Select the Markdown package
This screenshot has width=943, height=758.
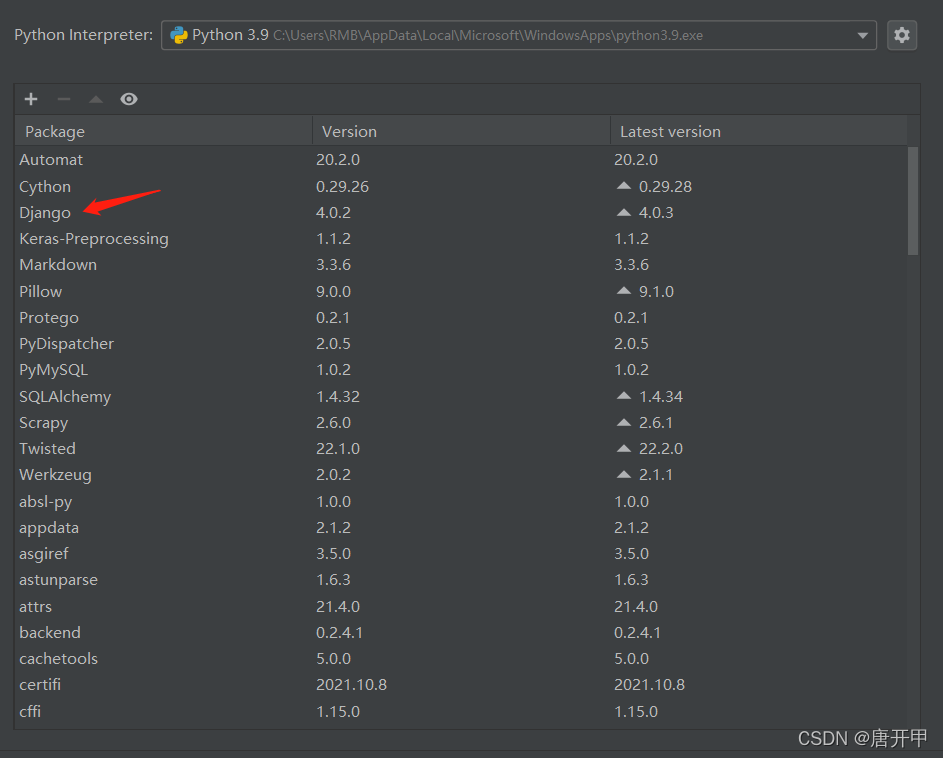58,265
